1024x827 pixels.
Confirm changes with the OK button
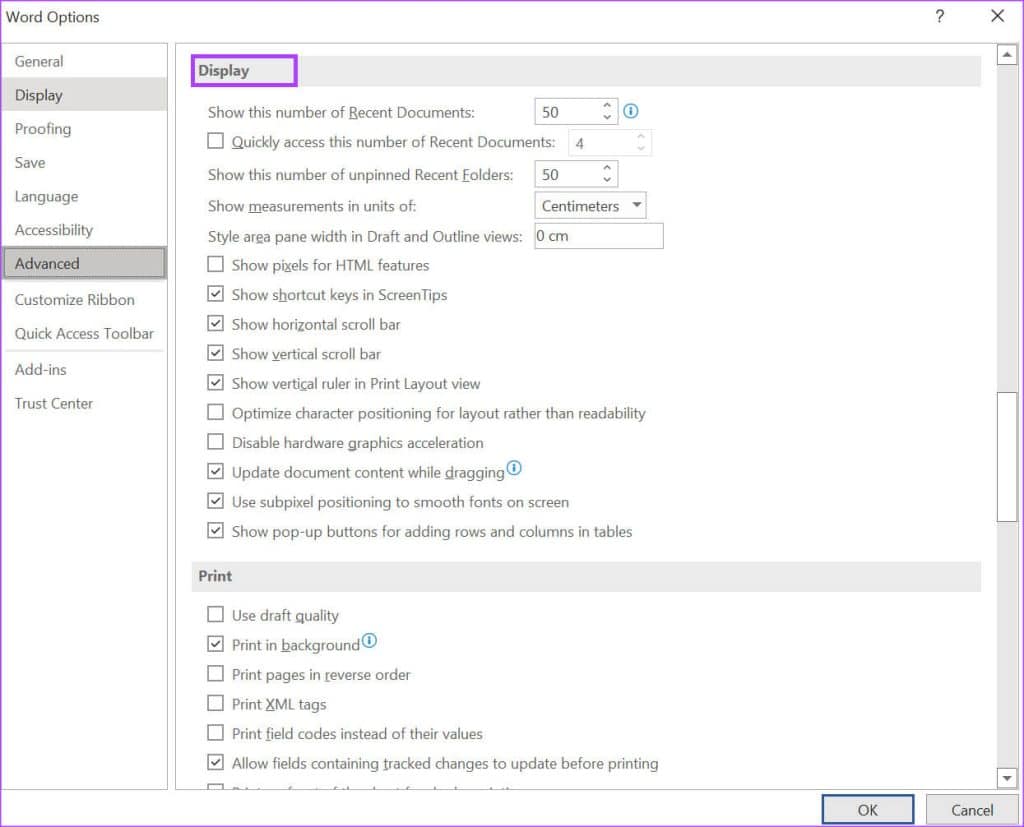click(x=866, y=809)
